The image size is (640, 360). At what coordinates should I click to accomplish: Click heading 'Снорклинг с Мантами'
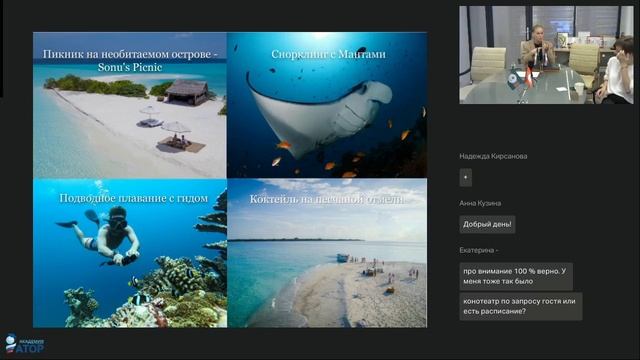(328, 54)
